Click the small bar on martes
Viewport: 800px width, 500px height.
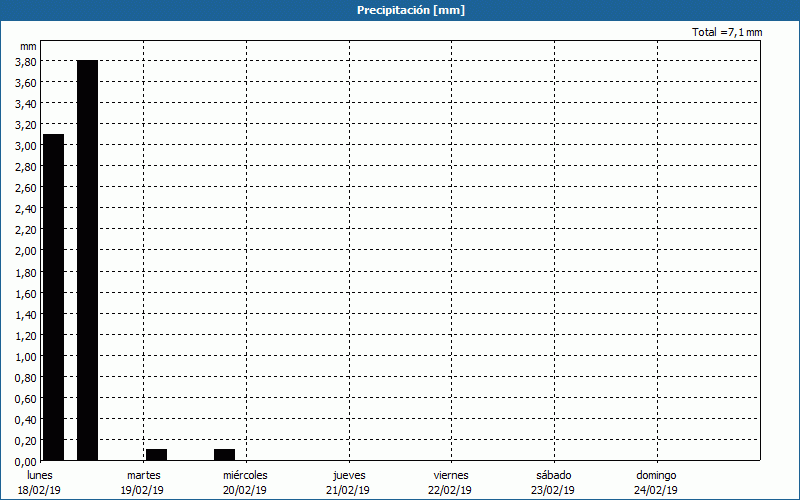point(157,455)
